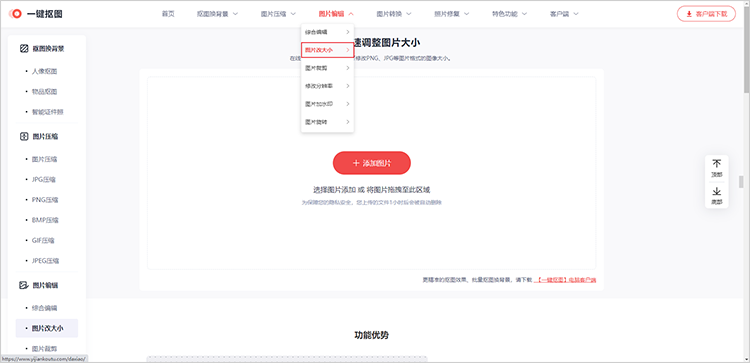Click the upload hint 选择图片添加 或 将图片拖拽至此区域
The height and width of the screenshot is (363, 750).
(x=372, y=190)
